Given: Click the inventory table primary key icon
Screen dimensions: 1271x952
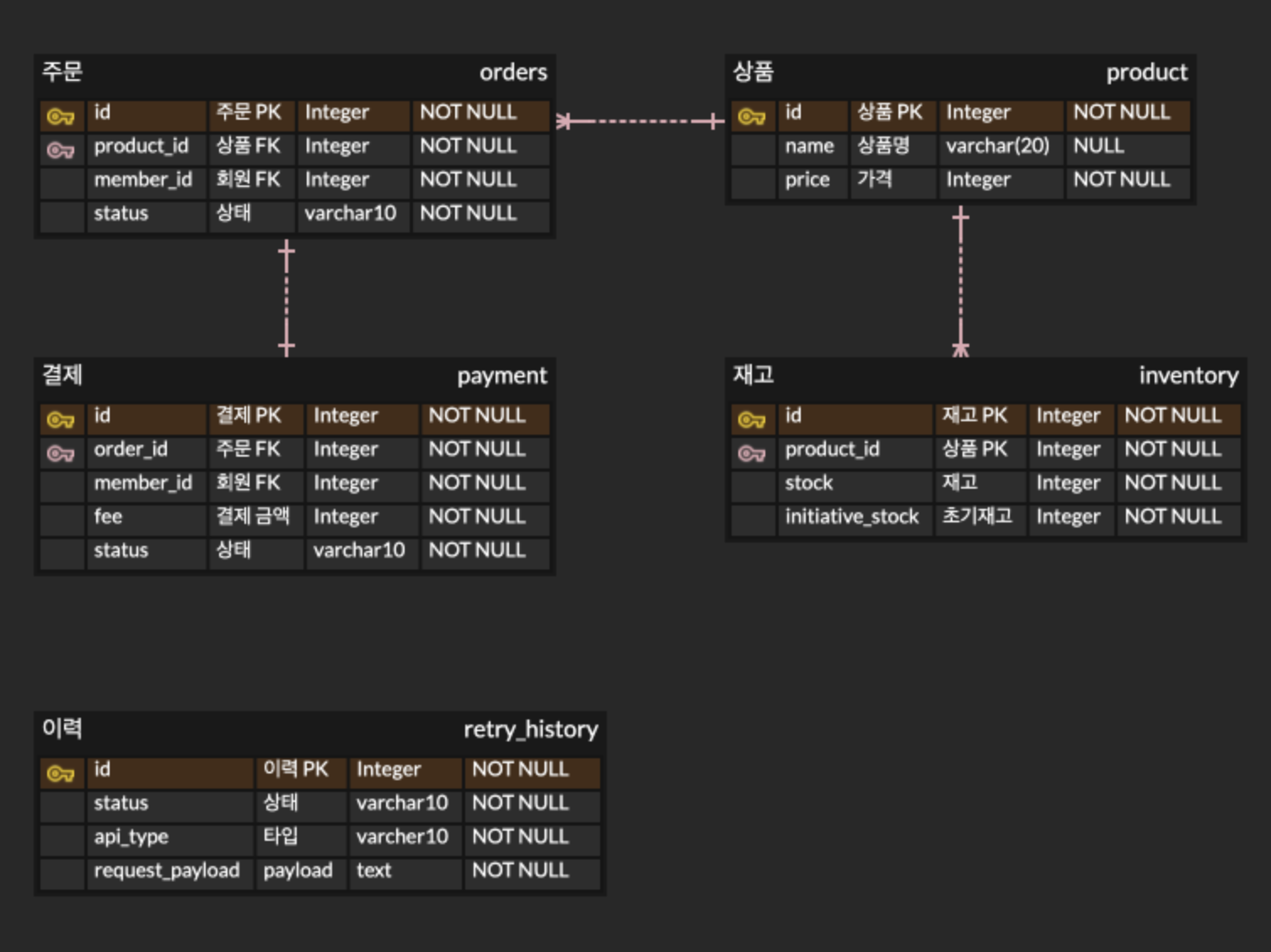Looking at the screenshot, I should tap(752, 420).
